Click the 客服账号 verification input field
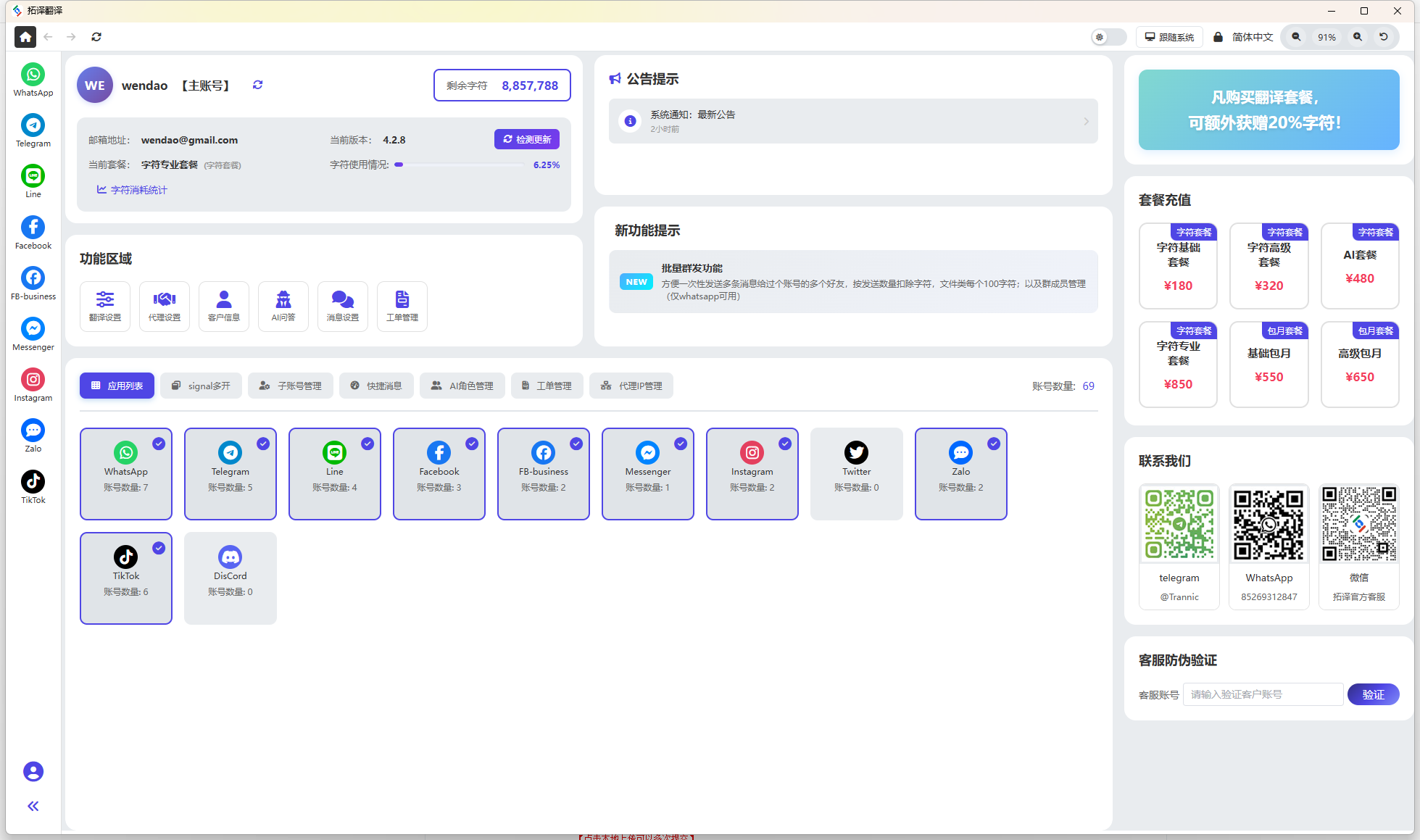1420x840 pixels. point(1262,694)
